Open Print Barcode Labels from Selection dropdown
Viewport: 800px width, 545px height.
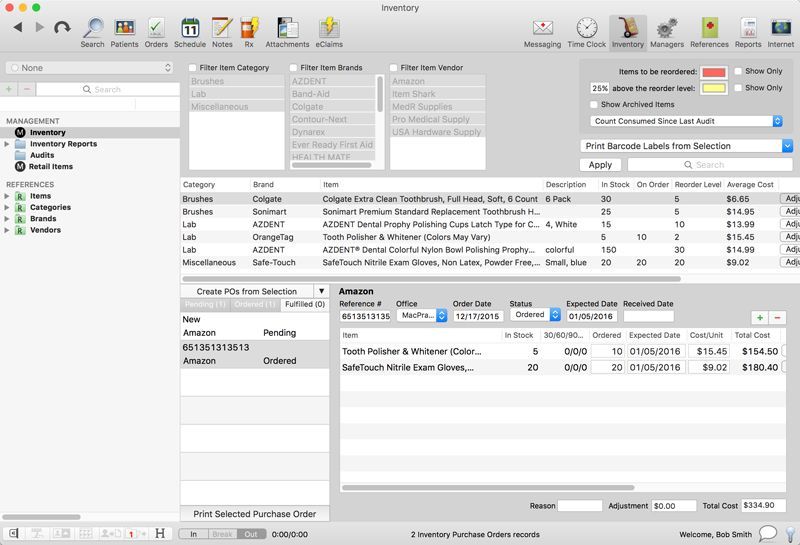(686, 146)
